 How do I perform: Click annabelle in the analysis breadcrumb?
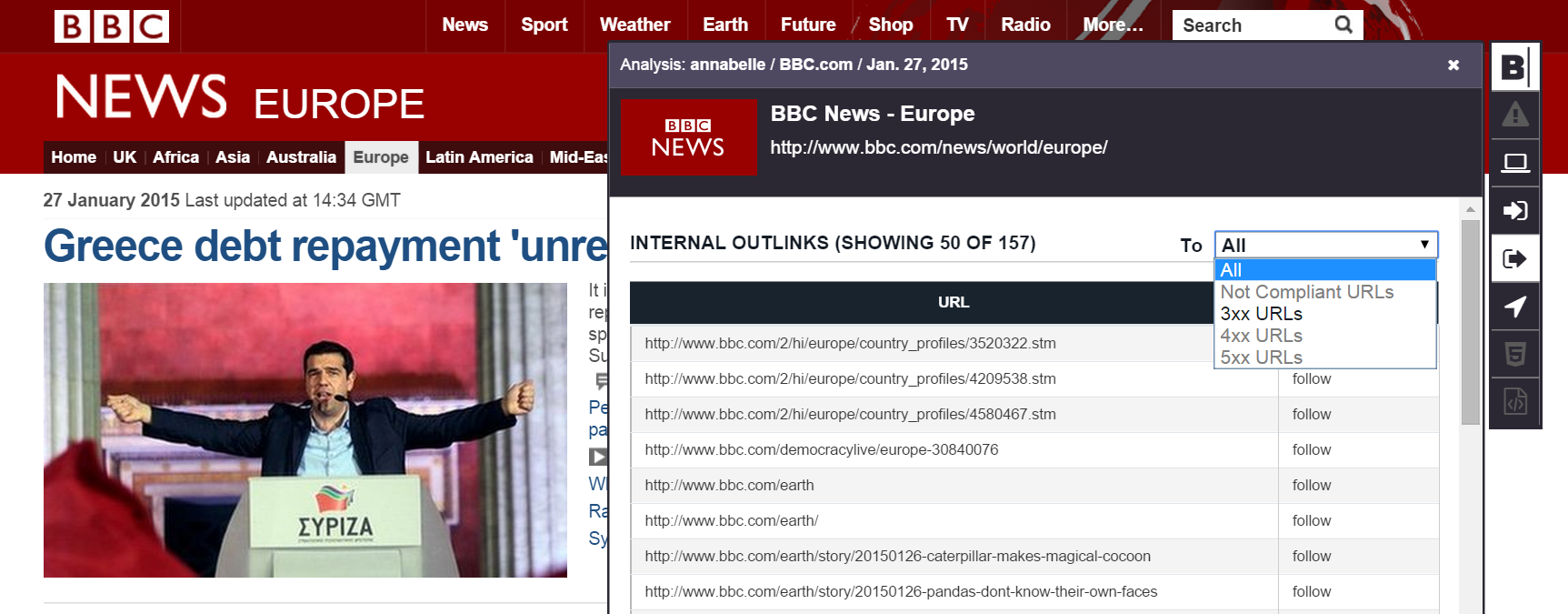point(727,65)
